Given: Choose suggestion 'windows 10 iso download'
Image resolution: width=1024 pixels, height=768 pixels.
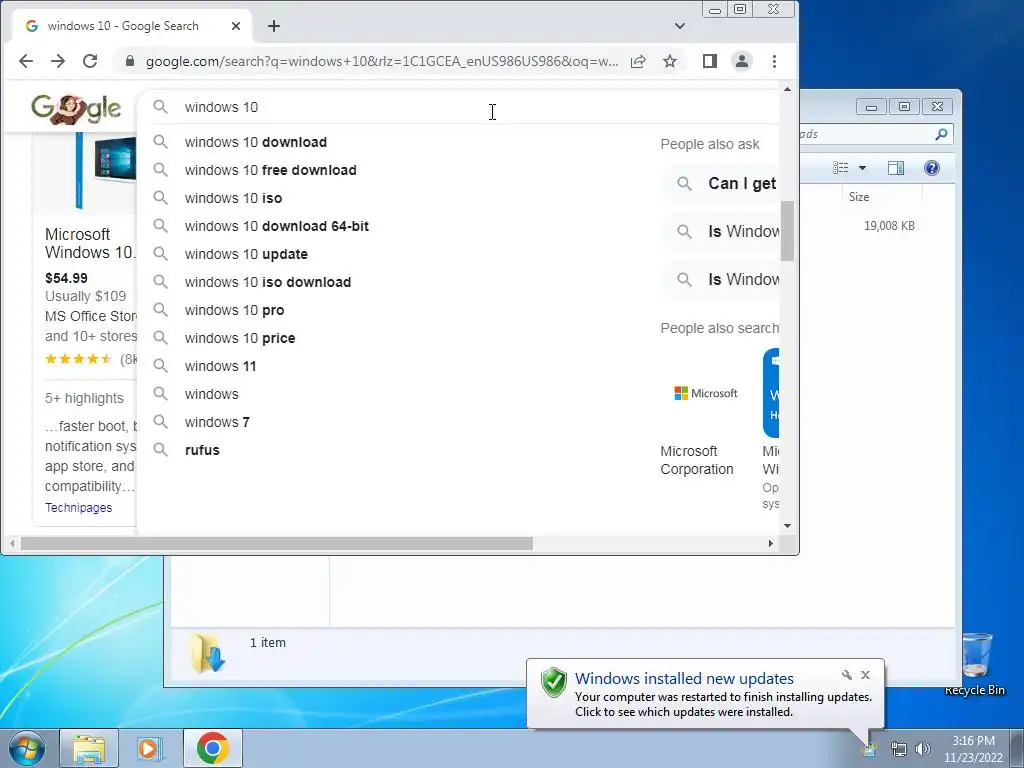Looking at the screenshot, I should (x=268, y=283).
